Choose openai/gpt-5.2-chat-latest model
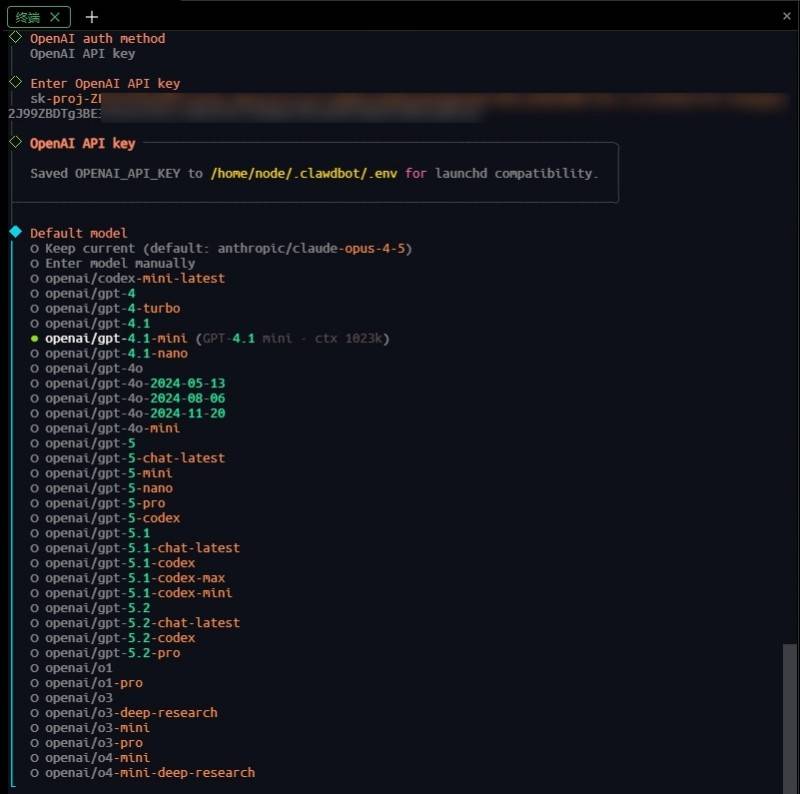The image size is (800, 794). click(135, 623)
